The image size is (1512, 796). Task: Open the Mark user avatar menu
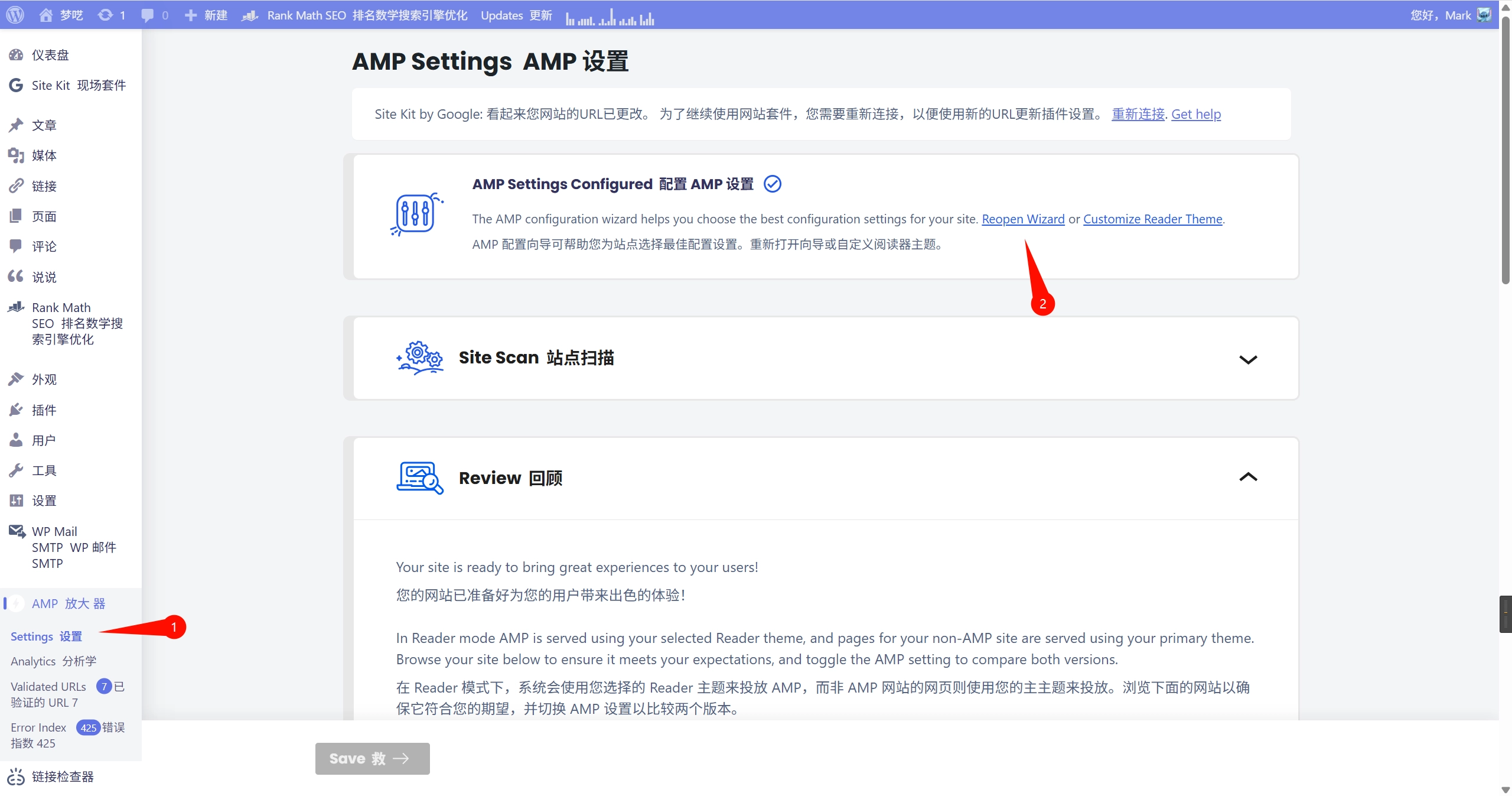(x=1484, y=15)
